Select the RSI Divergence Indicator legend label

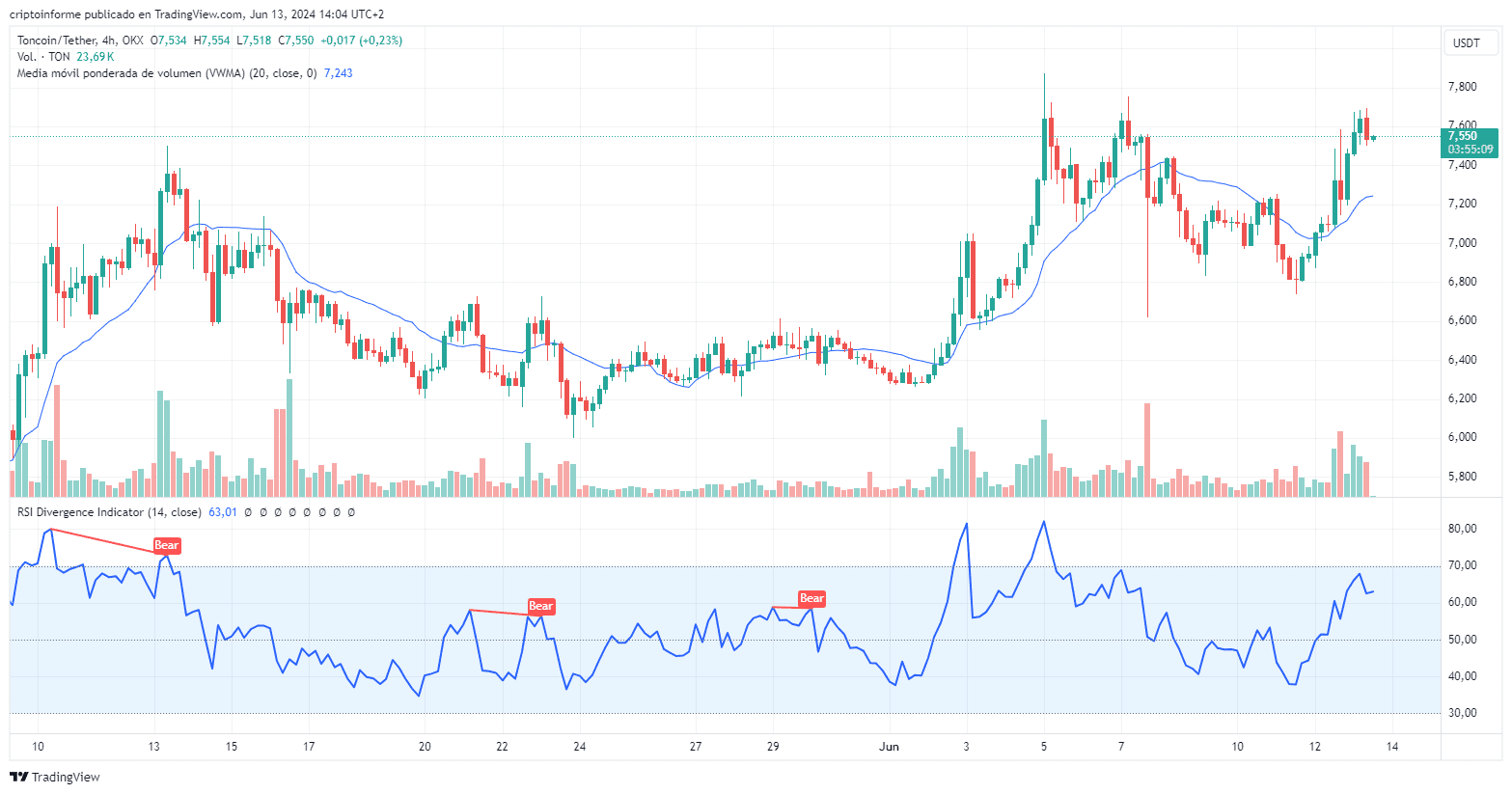tap(109, 512)
